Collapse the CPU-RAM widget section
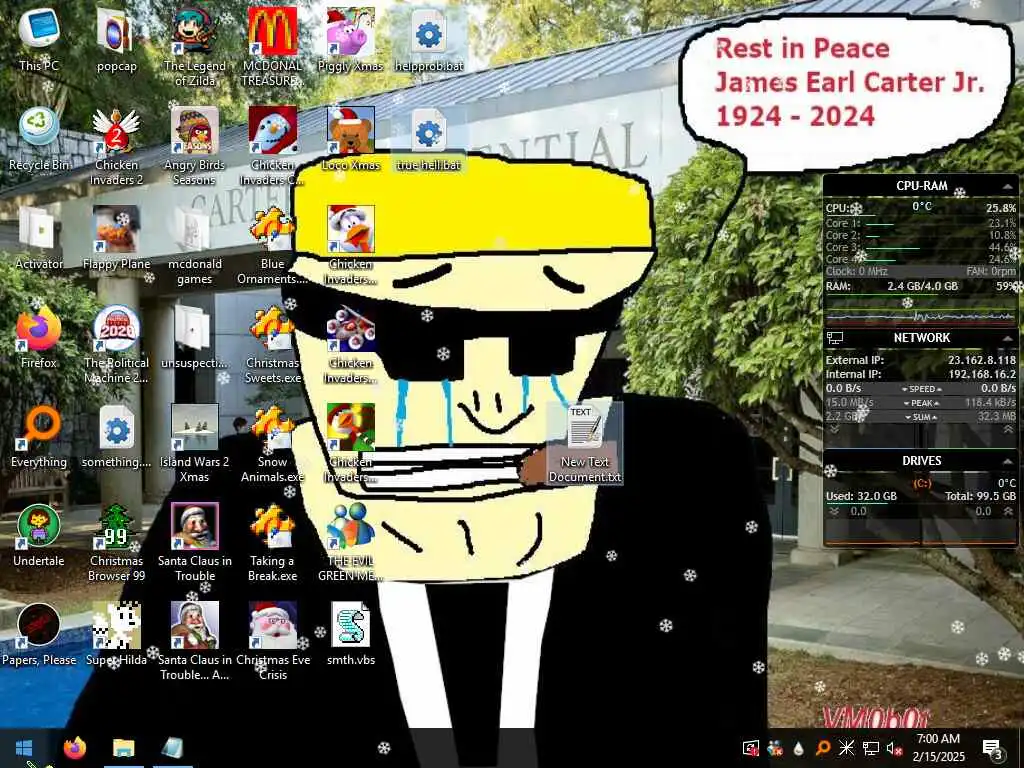The height and width of the screenshot is (768, 1024). click(x=1008, y=187)
